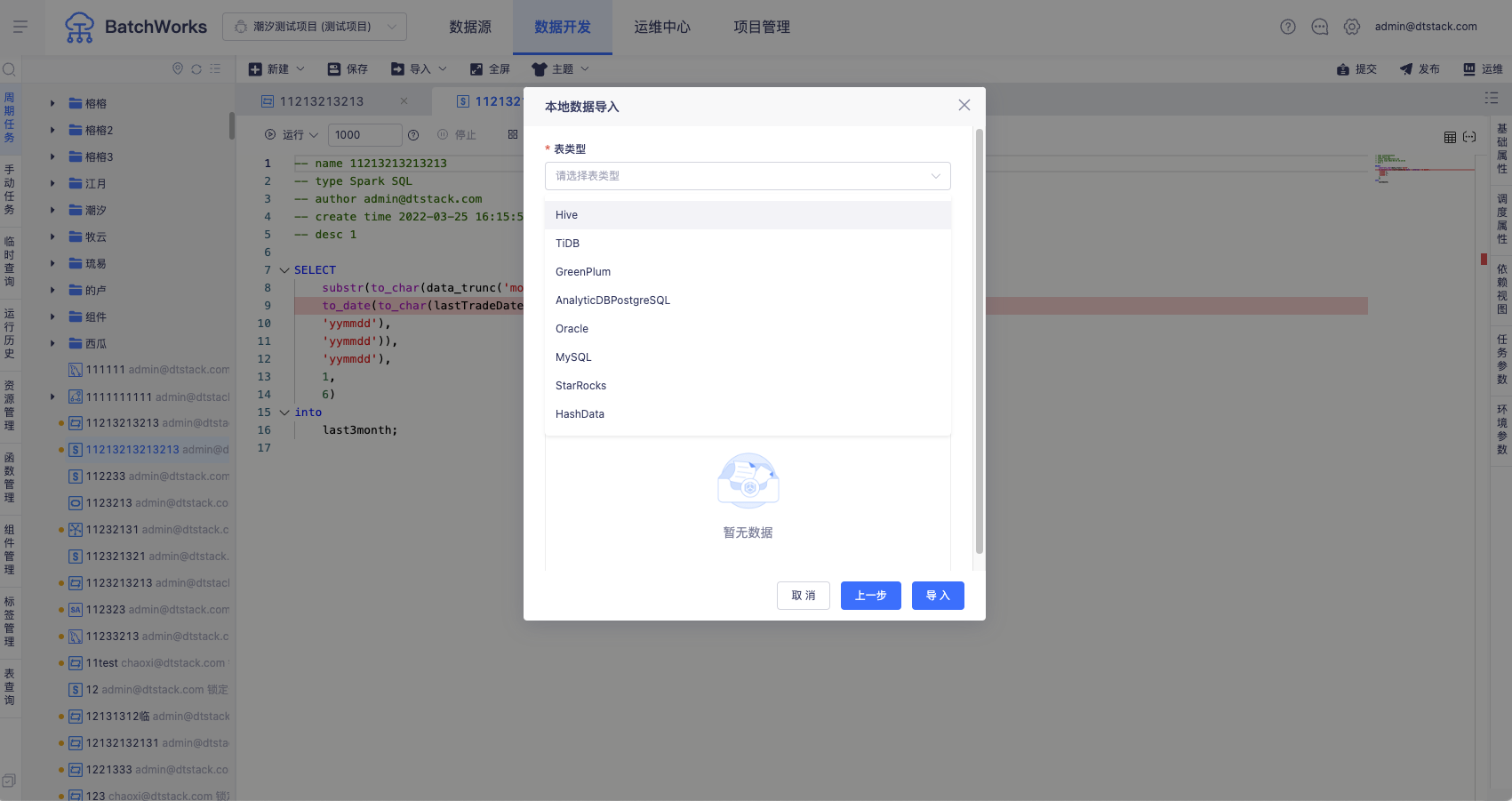This screenshot has width=1512, height=801.
Task: Toggle the hamburger menu icon
Action: tap(20, 27)
